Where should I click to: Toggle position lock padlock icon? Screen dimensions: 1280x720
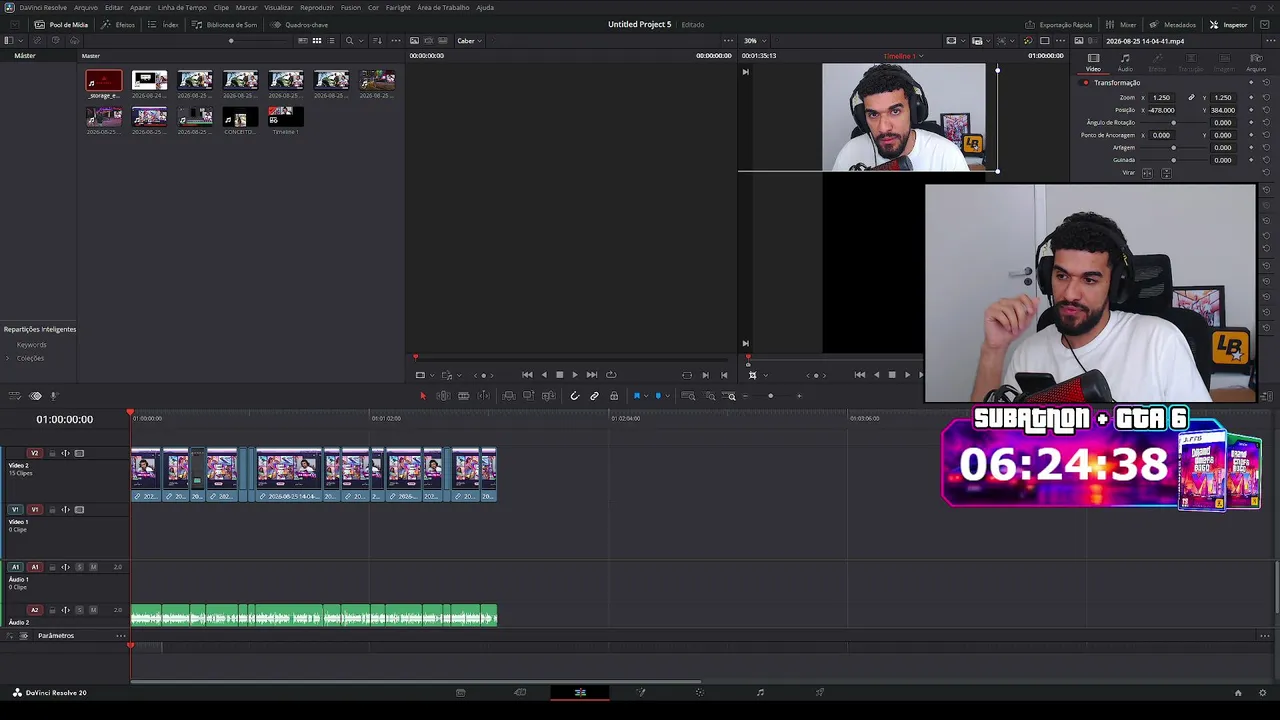614,396
